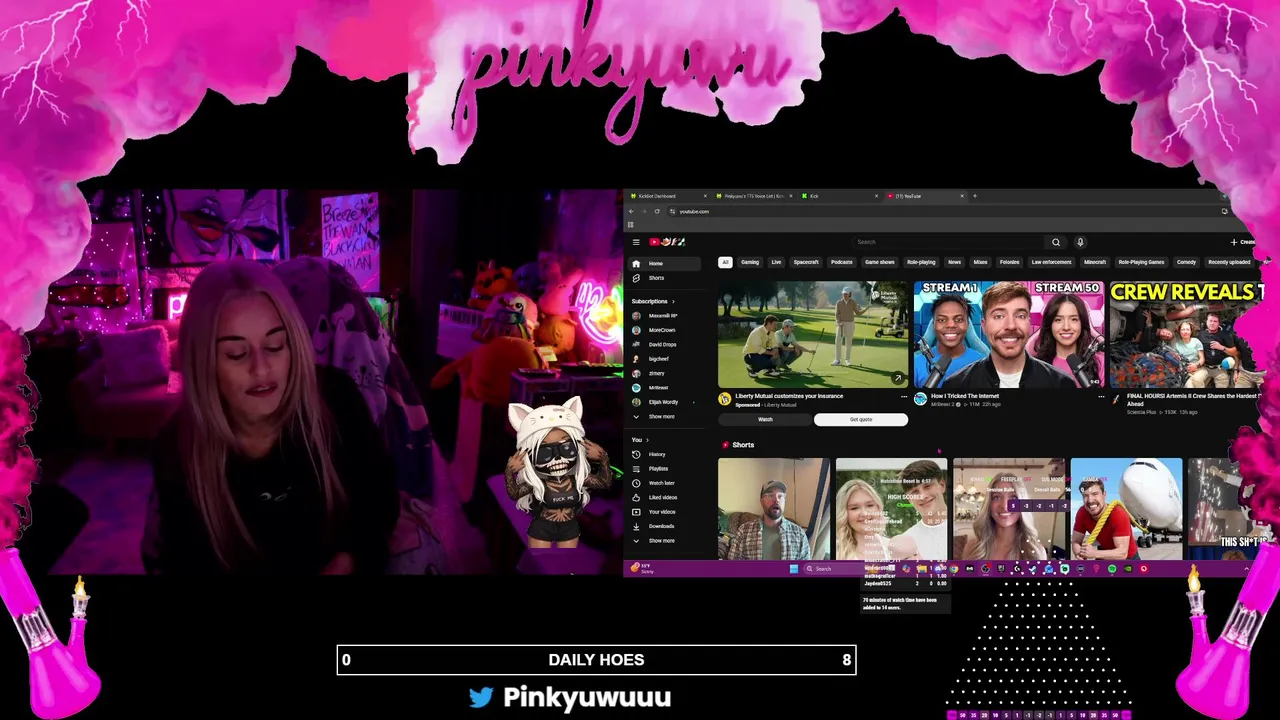Click the Watch button on ad
1280x720 pixels.
(x=765, y=420)
